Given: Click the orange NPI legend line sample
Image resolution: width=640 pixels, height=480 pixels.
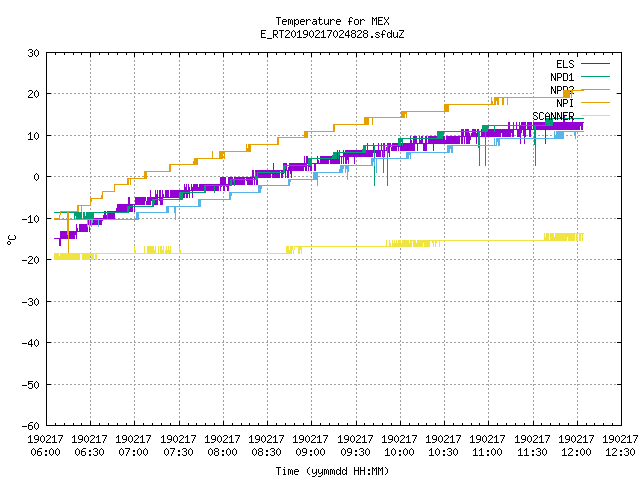Looking at the screenshot, I should click(595, 102).
